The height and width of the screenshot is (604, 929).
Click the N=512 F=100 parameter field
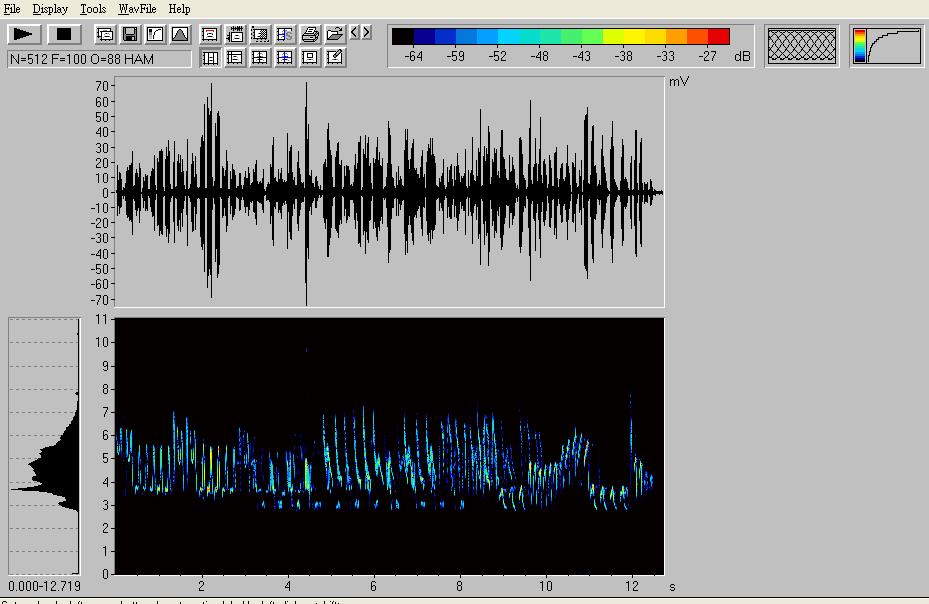point(99,59)
